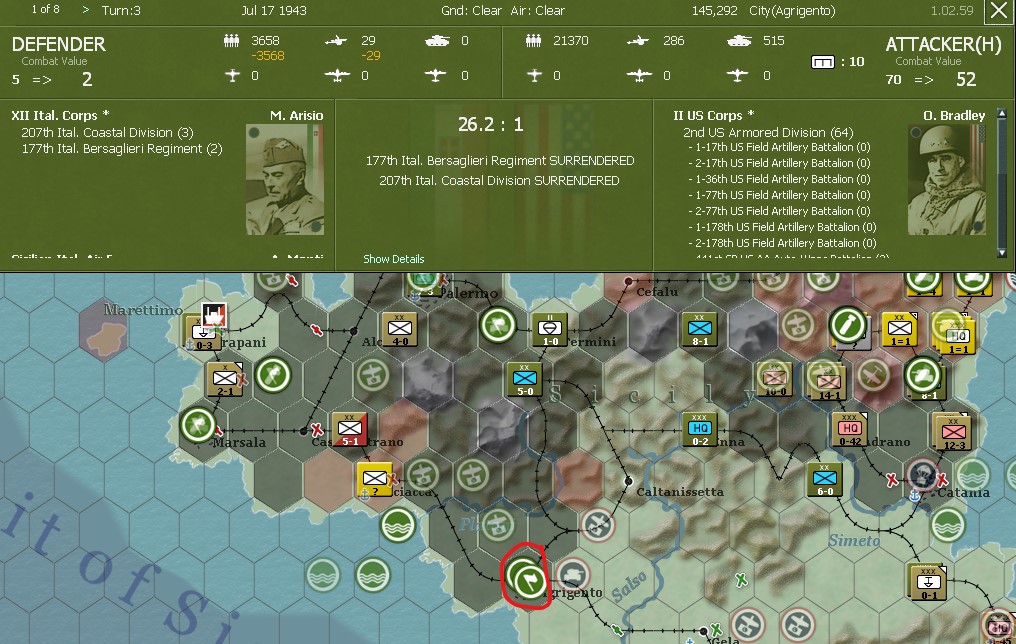The width and height of the screenshot is (1016, 644).
Task: Select the faded 14-1 unit counter
Action: pyautogui.click(x=829, y=383)
